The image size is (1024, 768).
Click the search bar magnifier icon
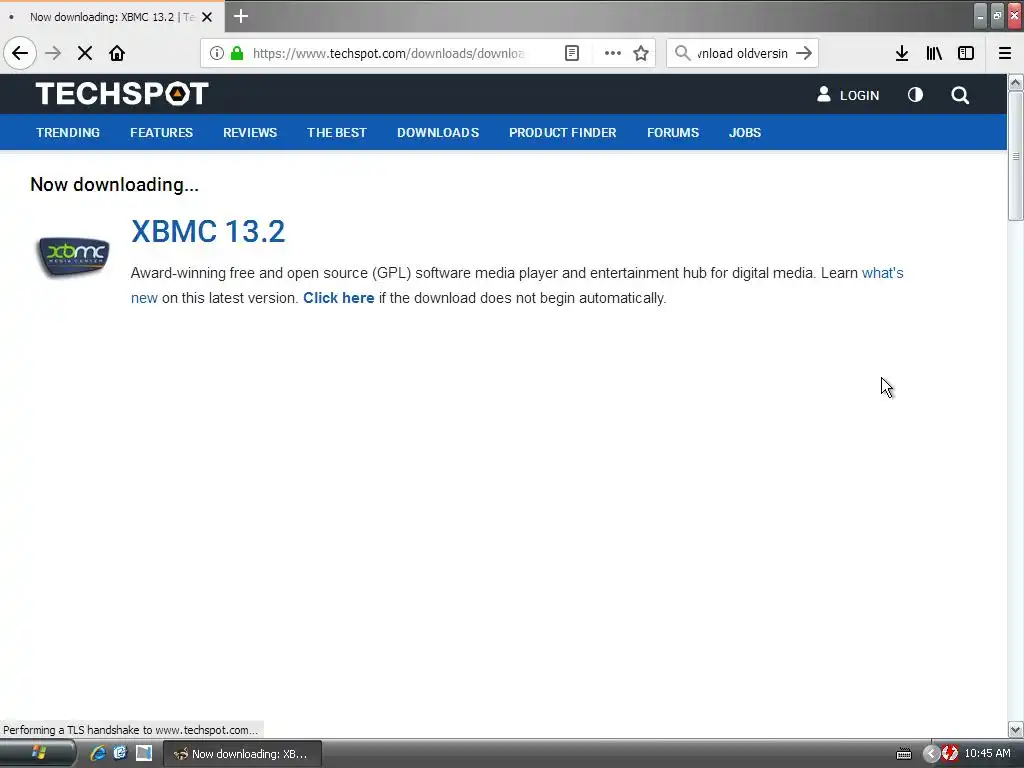(x=682, y=53)
